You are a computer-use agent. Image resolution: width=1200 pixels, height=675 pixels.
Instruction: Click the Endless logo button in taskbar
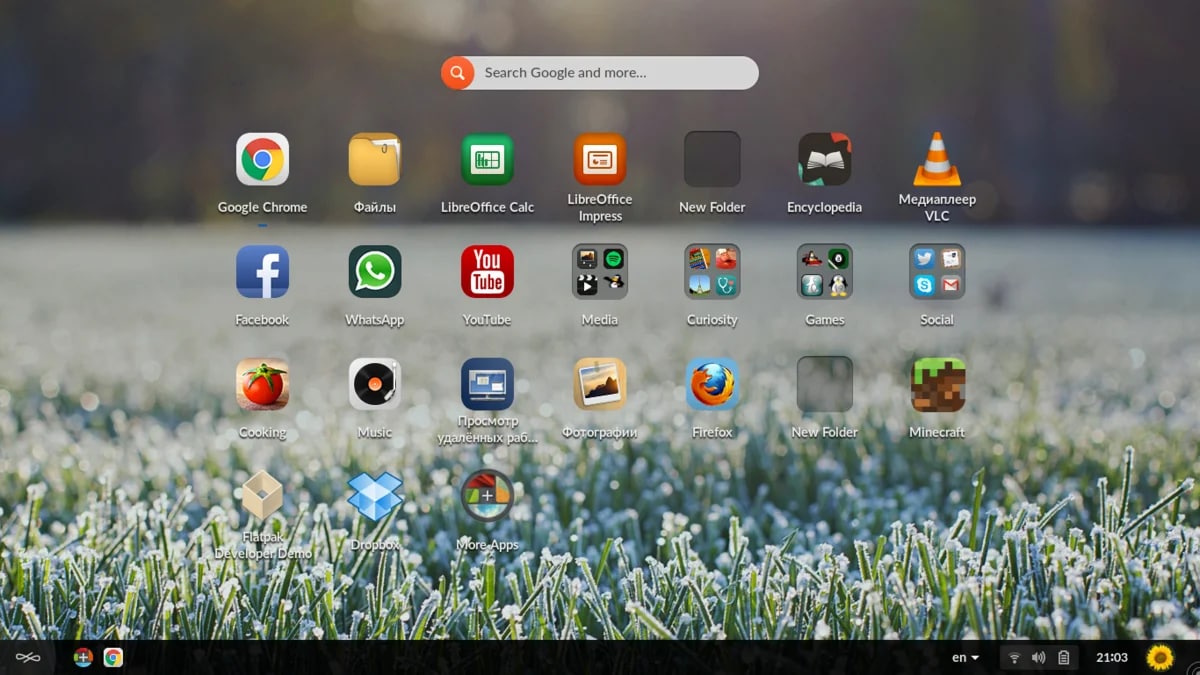point(28,657)
